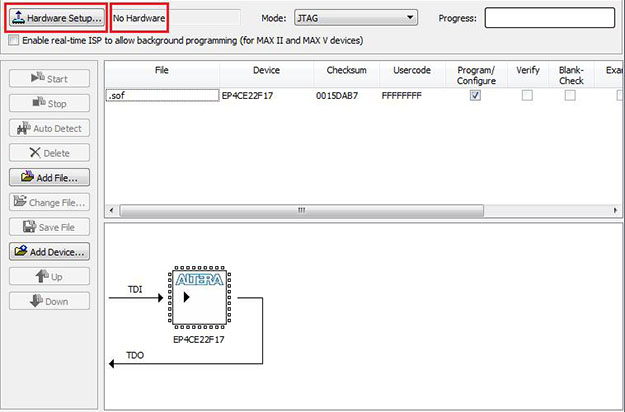Screen dimensions: 625x412
Task: Run Auto Detect for devices
Action: [x=50, y=128]
